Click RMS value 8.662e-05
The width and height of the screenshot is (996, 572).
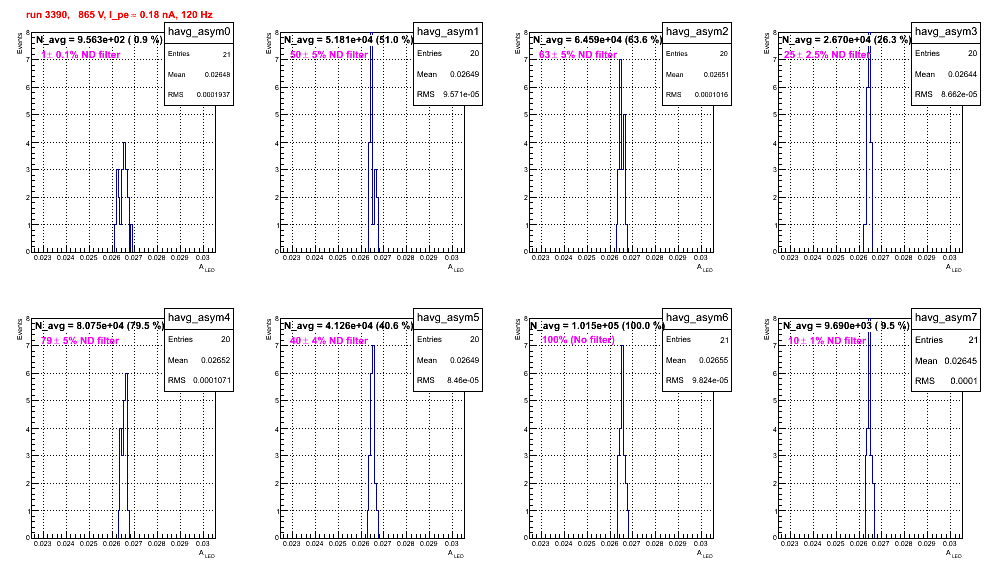point(959,94)
